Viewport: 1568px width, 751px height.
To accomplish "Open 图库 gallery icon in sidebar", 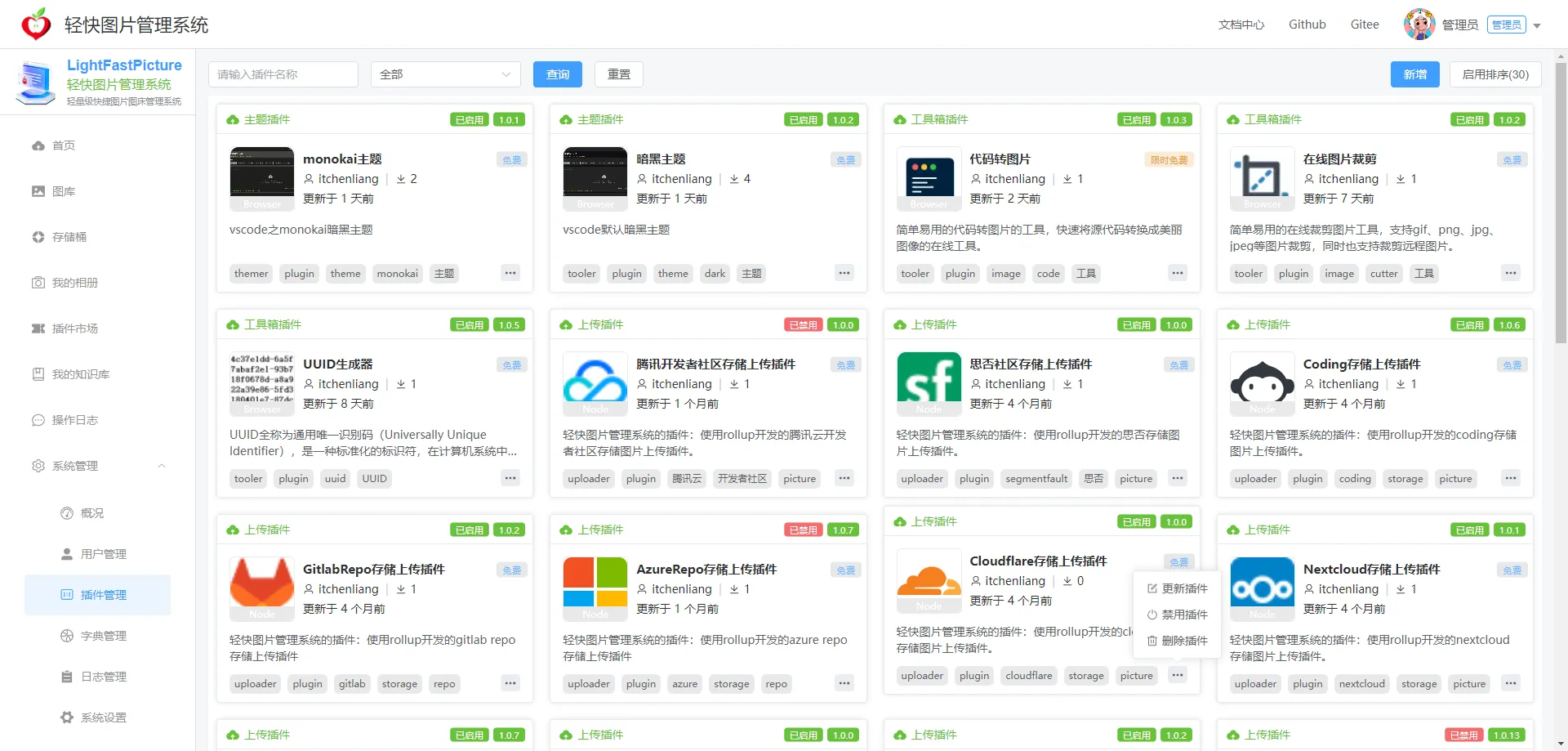I will point(38,191).
